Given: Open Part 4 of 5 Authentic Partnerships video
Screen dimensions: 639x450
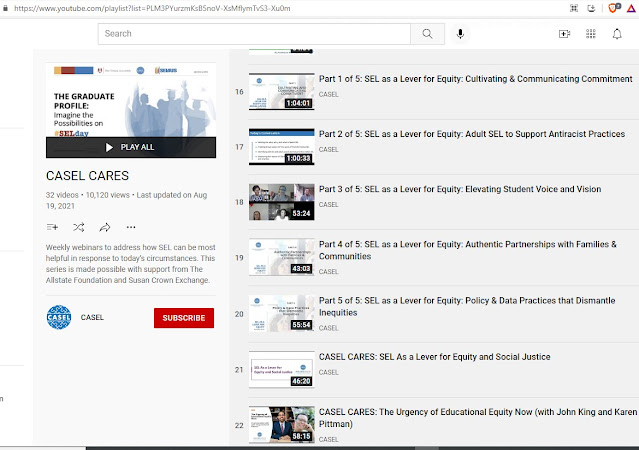Looking at the screenshot, I should 467,250.
